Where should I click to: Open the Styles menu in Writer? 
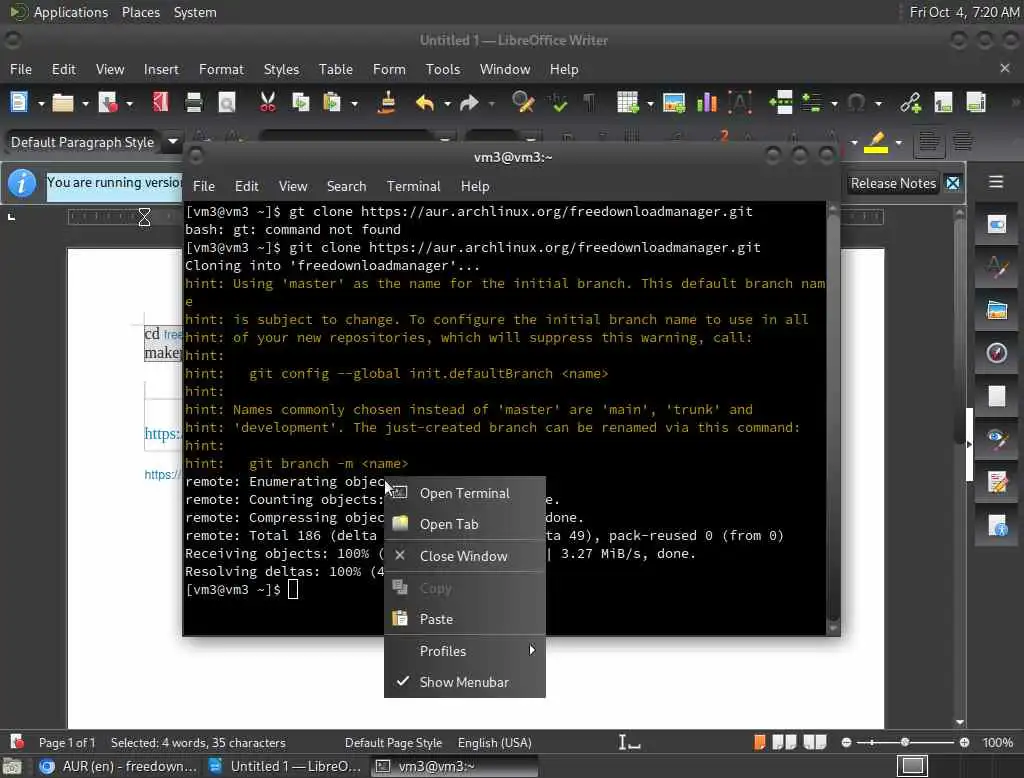tap(281, 69)
